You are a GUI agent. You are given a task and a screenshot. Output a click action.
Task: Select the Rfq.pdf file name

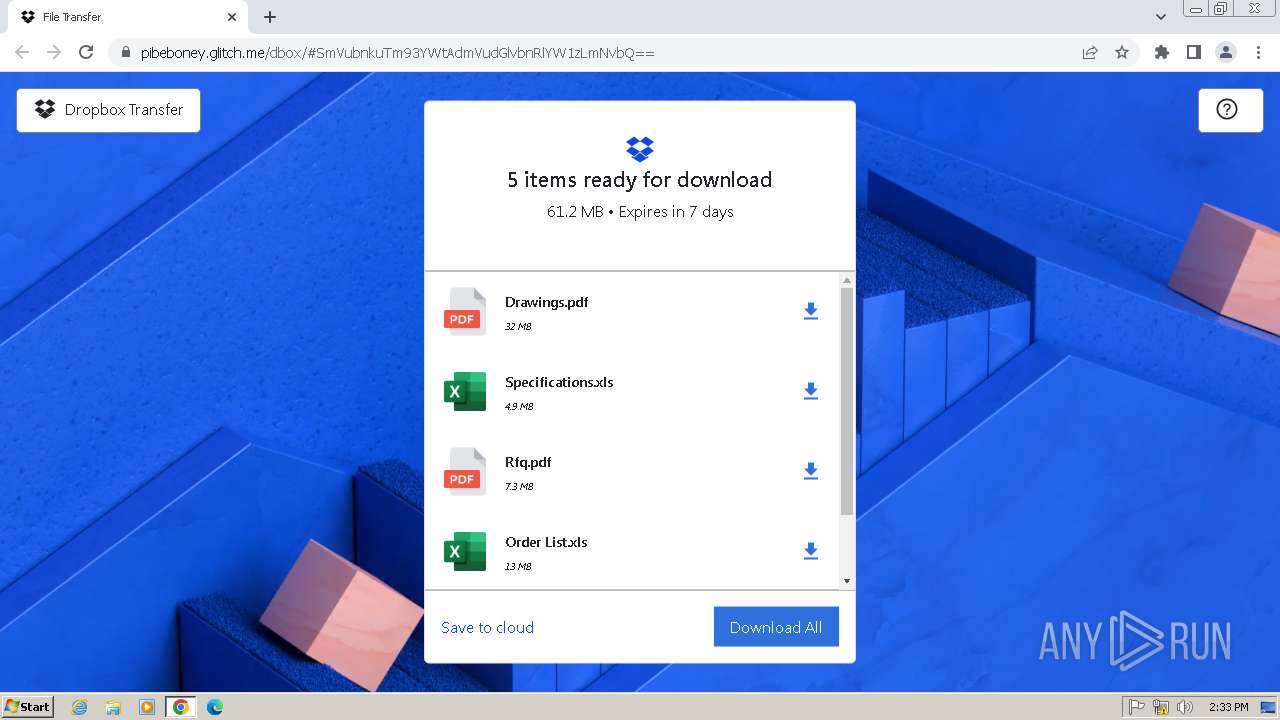coord(528,462)
